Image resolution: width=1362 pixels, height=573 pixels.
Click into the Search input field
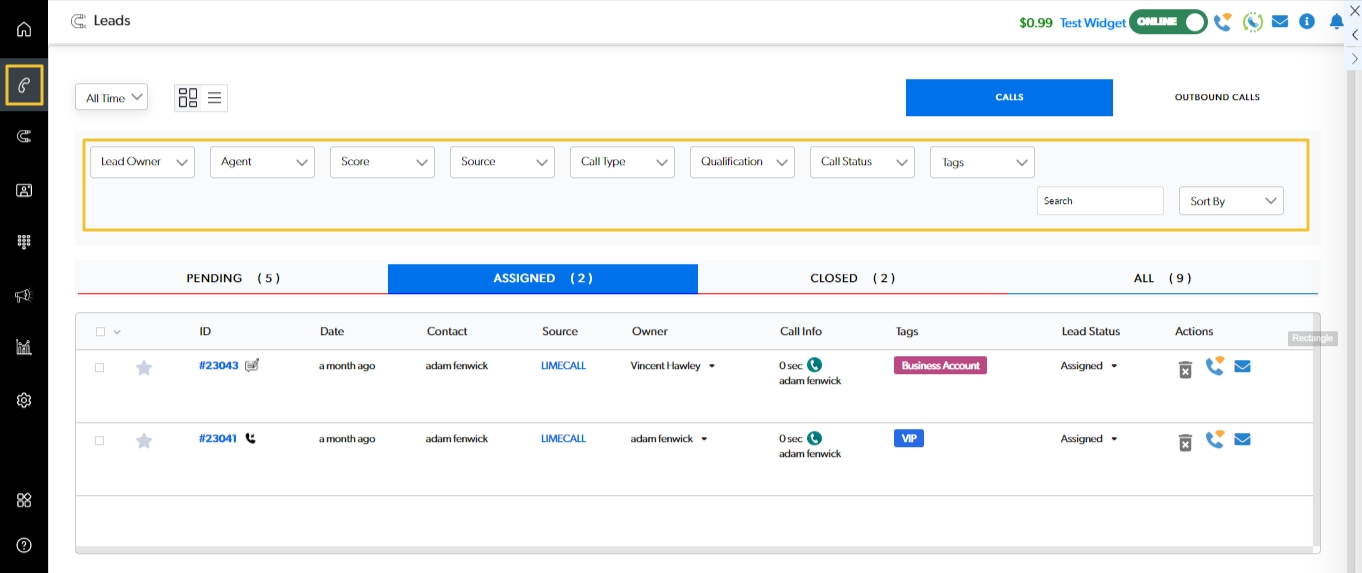click(1099, 201)
